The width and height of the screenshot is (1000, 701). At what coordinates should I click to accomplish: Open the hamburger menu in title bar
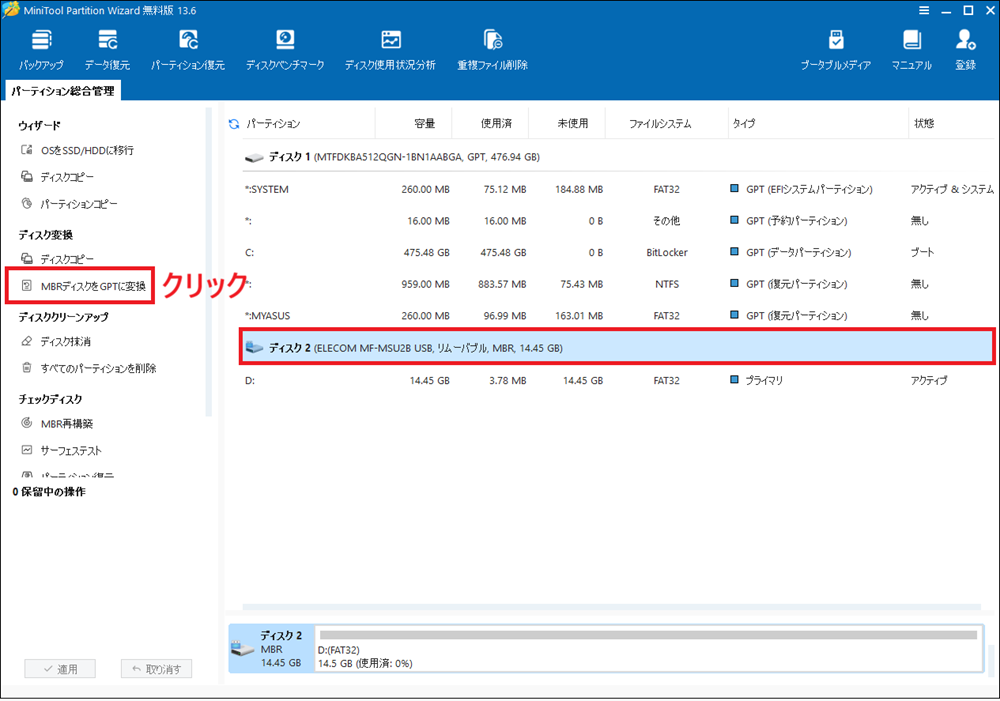(x=923, y=10)
